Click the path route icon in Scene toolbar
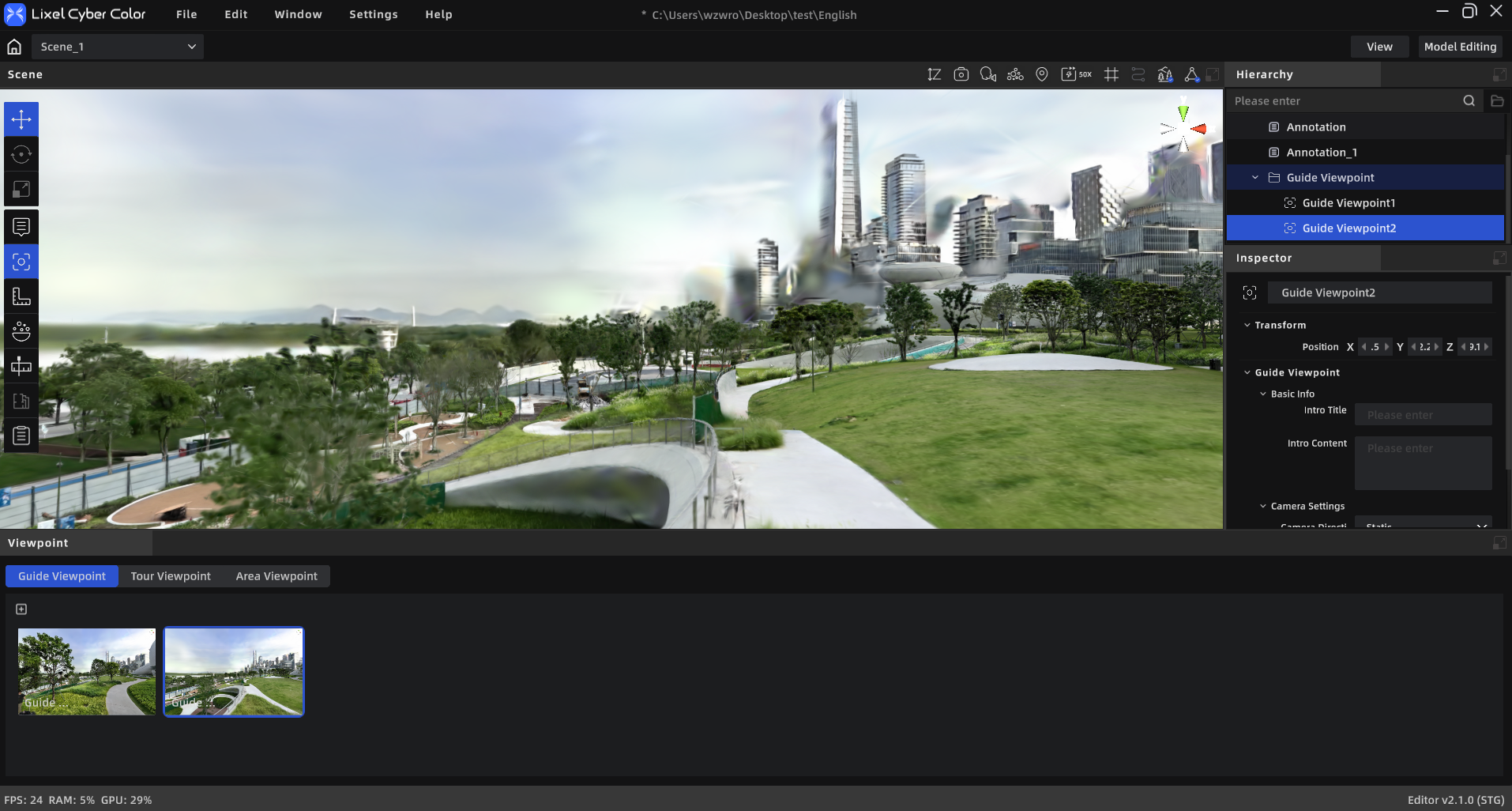1512x811 pixels. [x=1138, y=74]
